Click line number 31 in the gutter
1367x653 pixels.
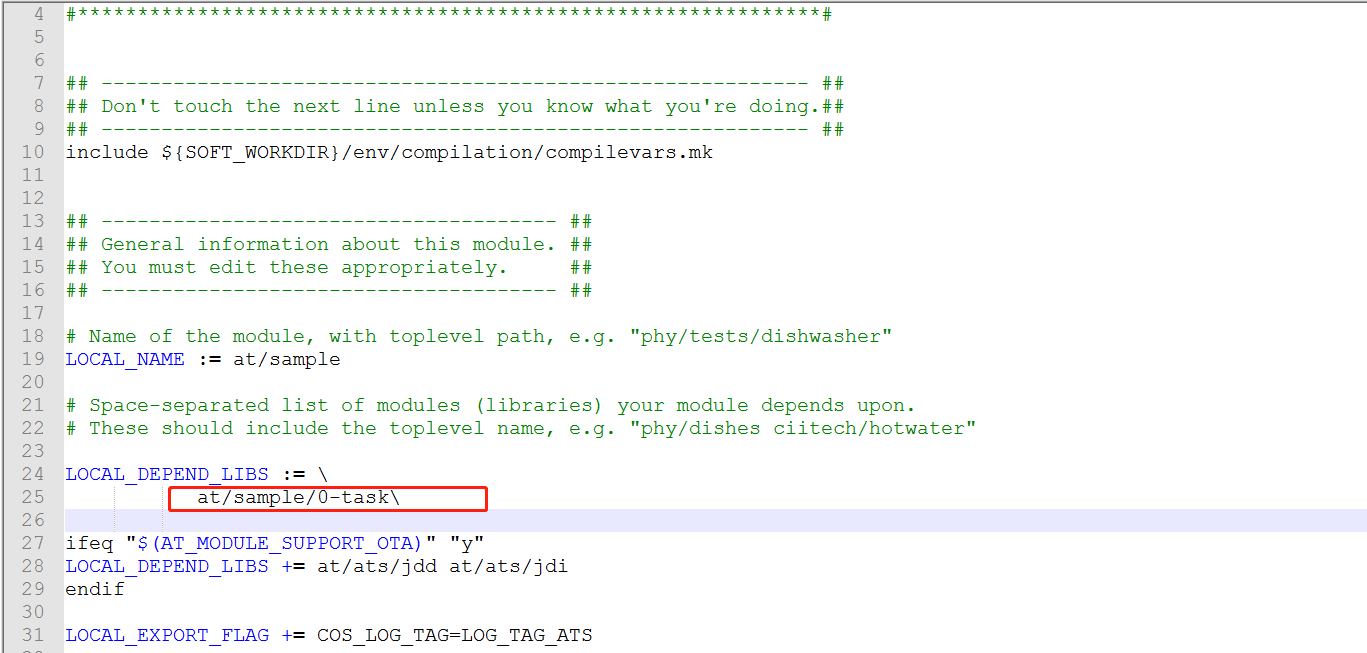pos(33,635)
